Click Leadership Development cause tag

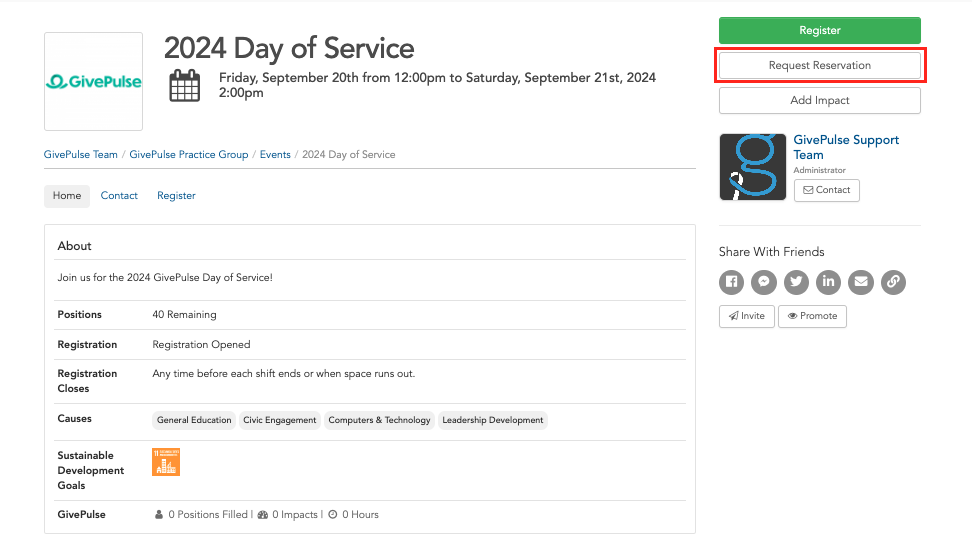(x=493, y=420)
